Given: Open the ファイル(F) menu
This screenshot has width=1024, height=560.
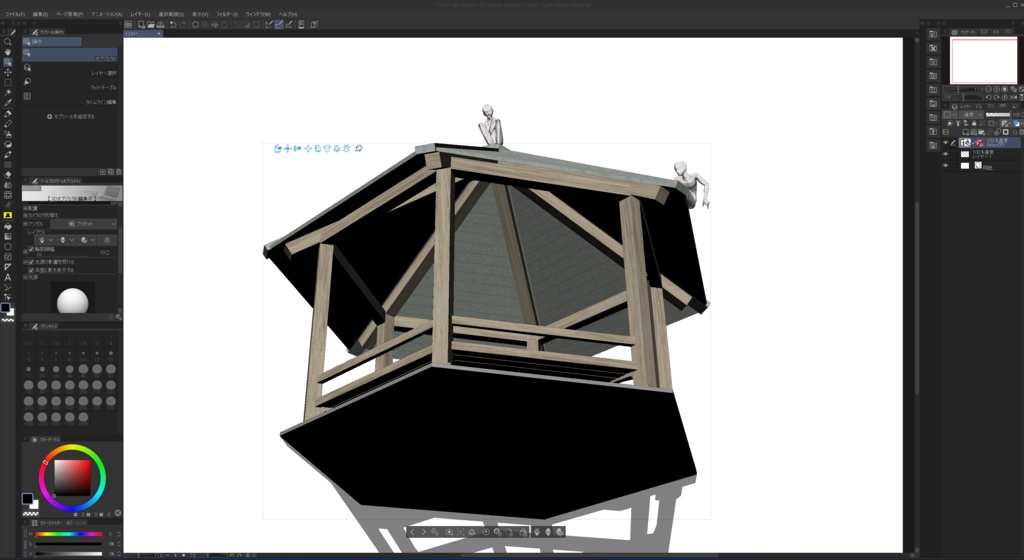Looking at the screenshot, I should [x=15, y=14].
